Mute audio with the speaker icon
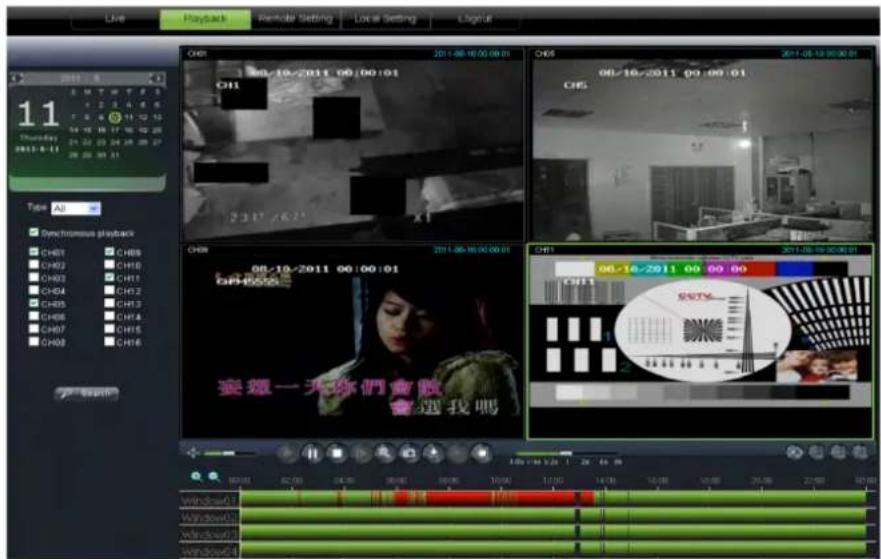881x559 pixels. pyautogui.click(x=193, y=453)
